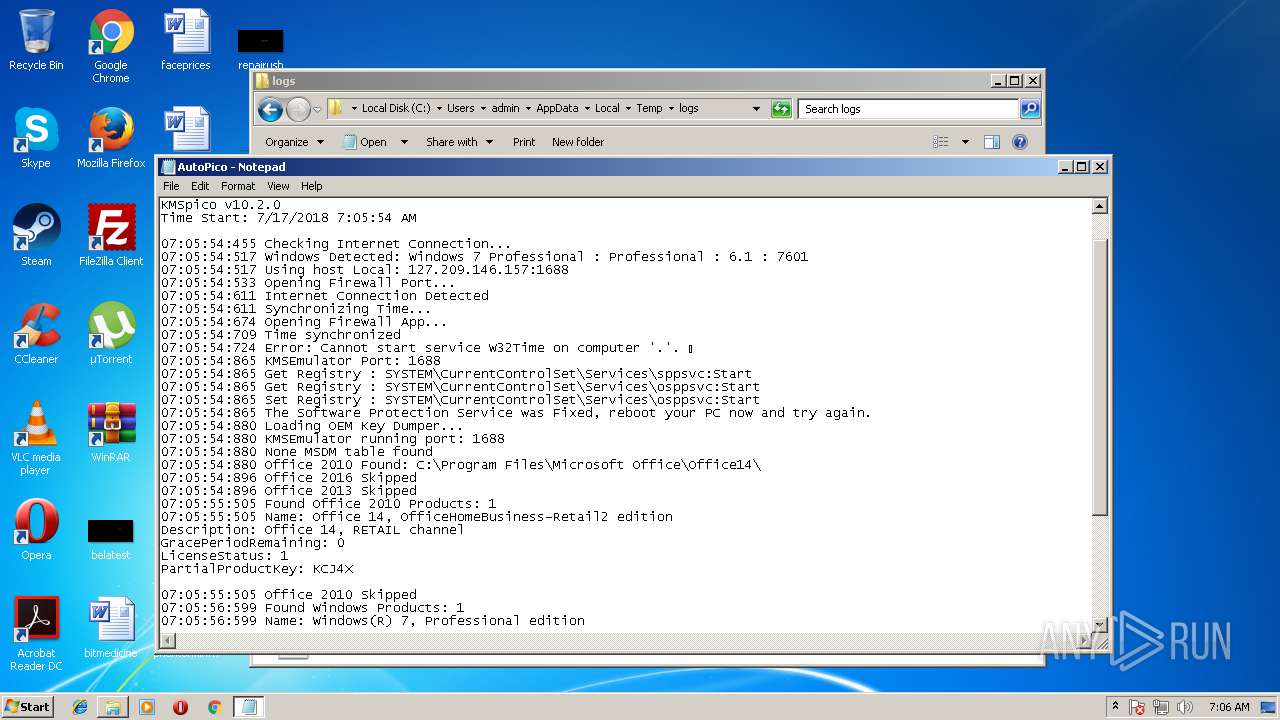1280x720 pixels.
Task: Open recent pages dropdown beside Forward
Action: (317, 109)
